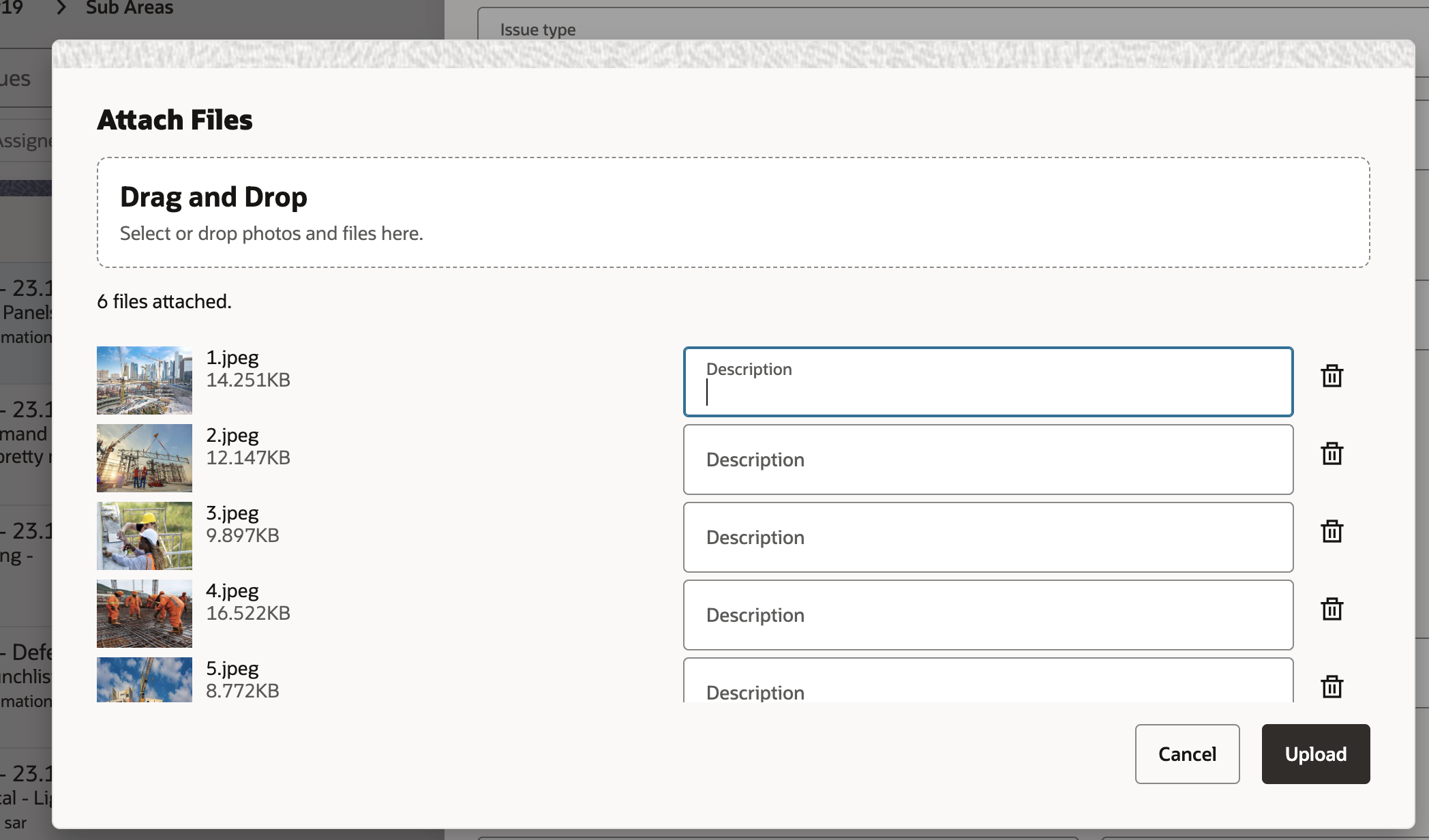Click trash icon next to 3.jpeg
This screenshot has width=1429, height=840.
(x=1332, y=531)
